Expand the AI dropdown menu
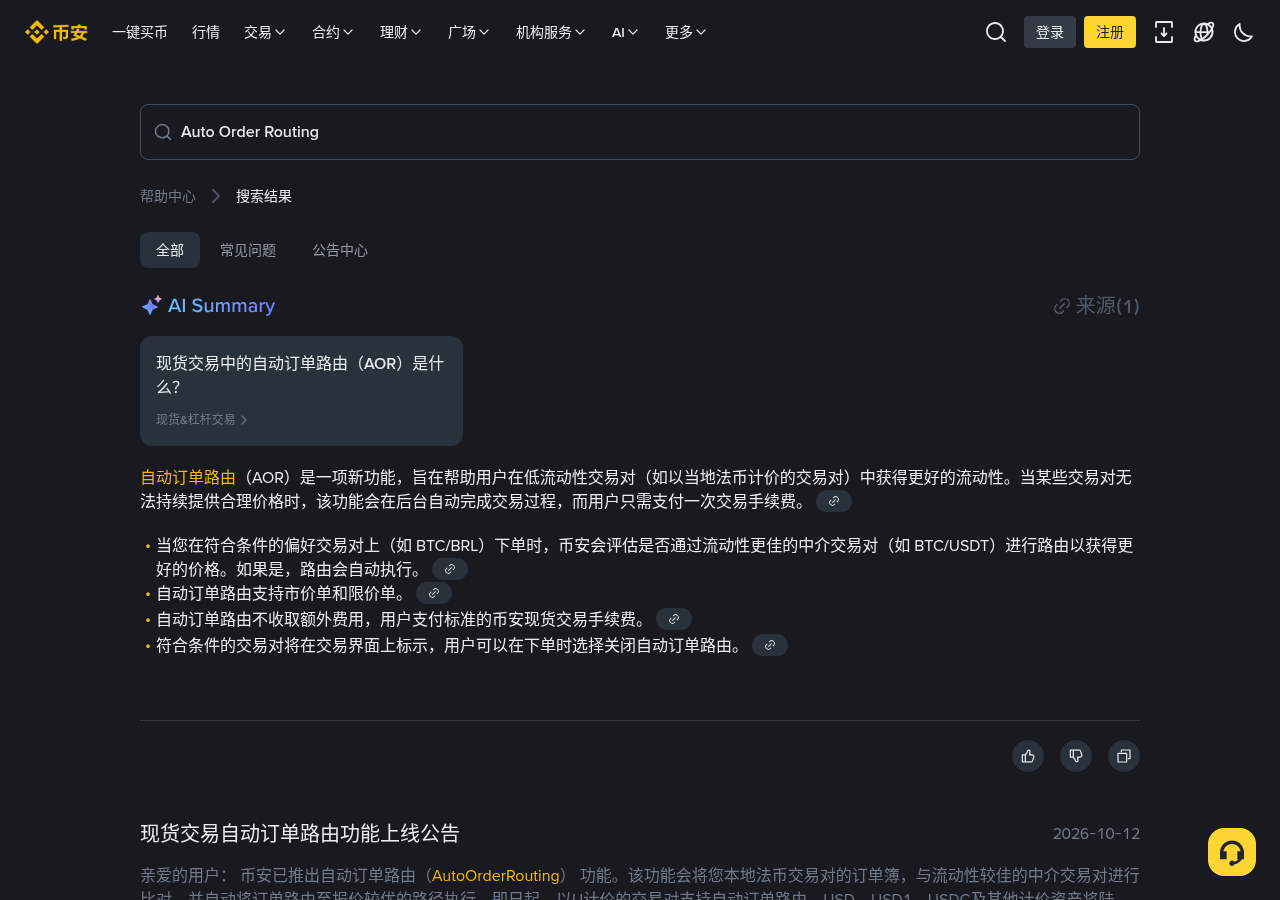The height and width of the screenshot is (900, 1280). point(625,32)
